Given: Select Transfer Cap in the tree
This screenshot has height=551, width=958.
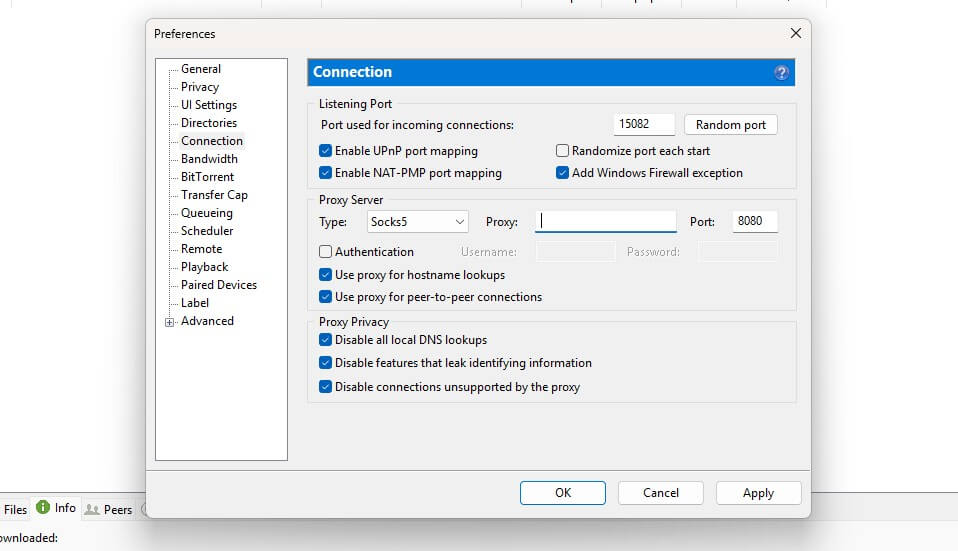Looking at the screenshot, I should [x=214, y=195].
